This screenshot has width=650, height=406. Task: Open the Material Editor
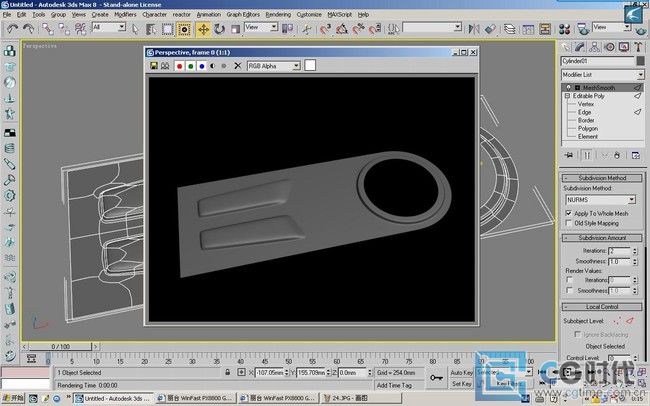pos(564,29)
